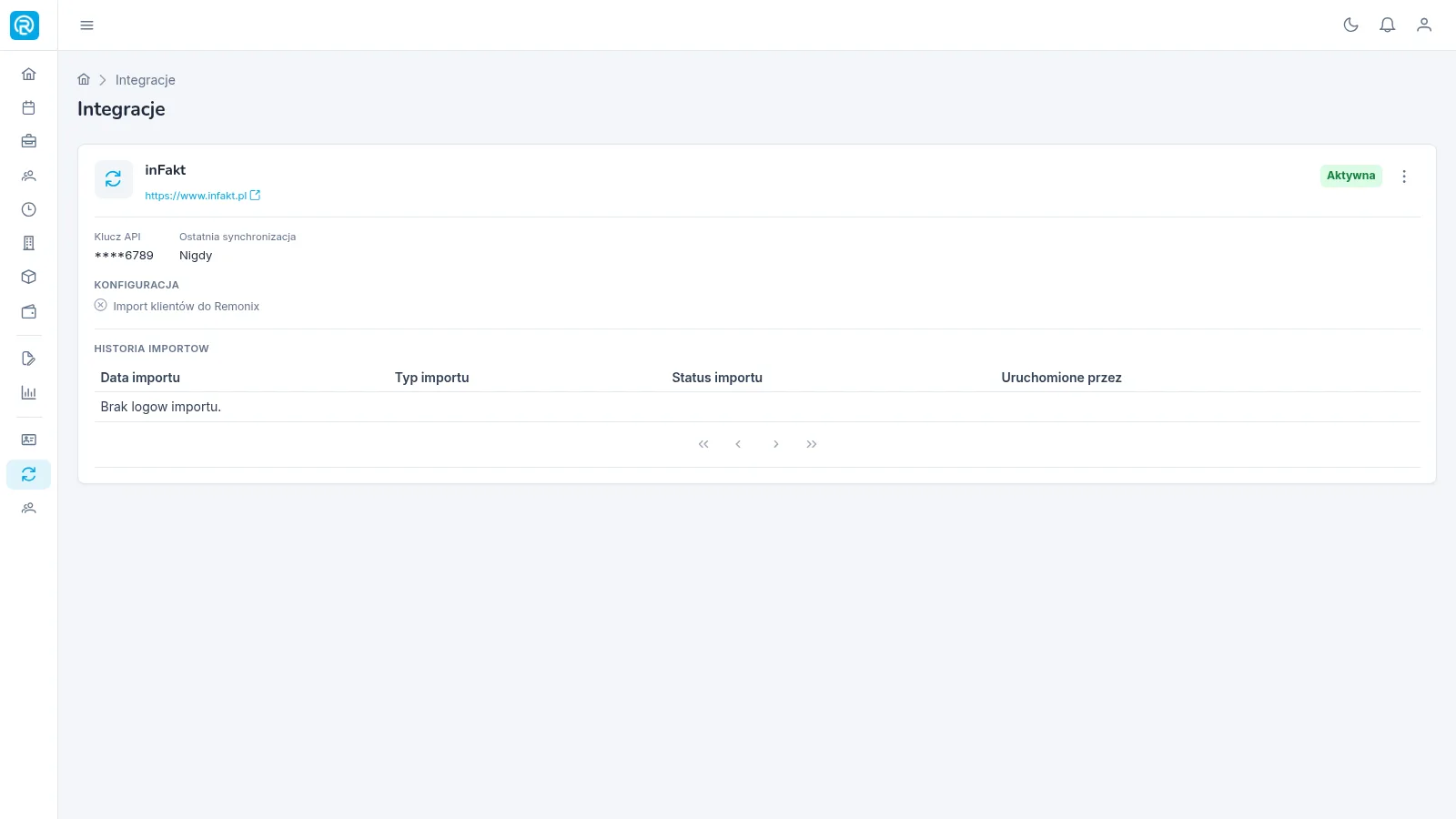Image resolution: width=1456 pixels, height=819 pixels.
Task: Open the box package icon in sidebar
Action: tap(29, 277)
